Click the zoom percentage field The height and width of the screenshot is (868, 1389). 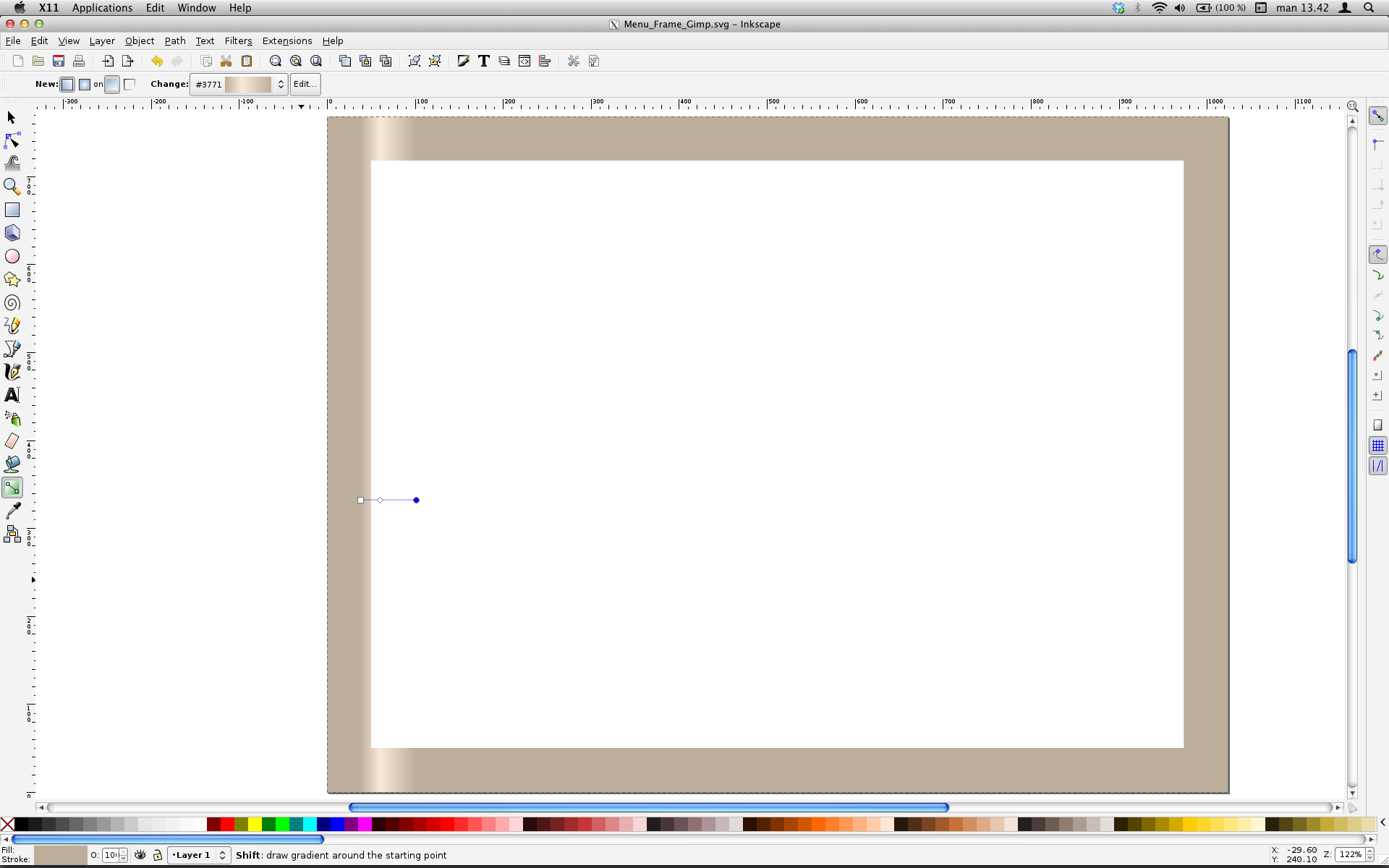point(1350,854)
